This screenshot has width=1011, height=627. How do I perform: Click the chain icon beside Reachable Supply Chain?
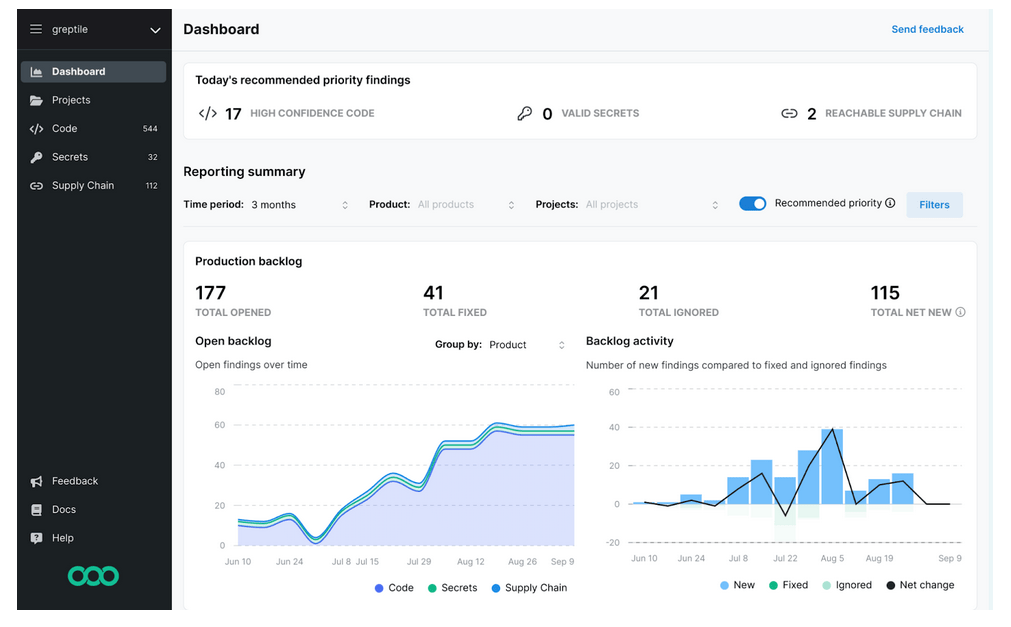coord(789,114)
